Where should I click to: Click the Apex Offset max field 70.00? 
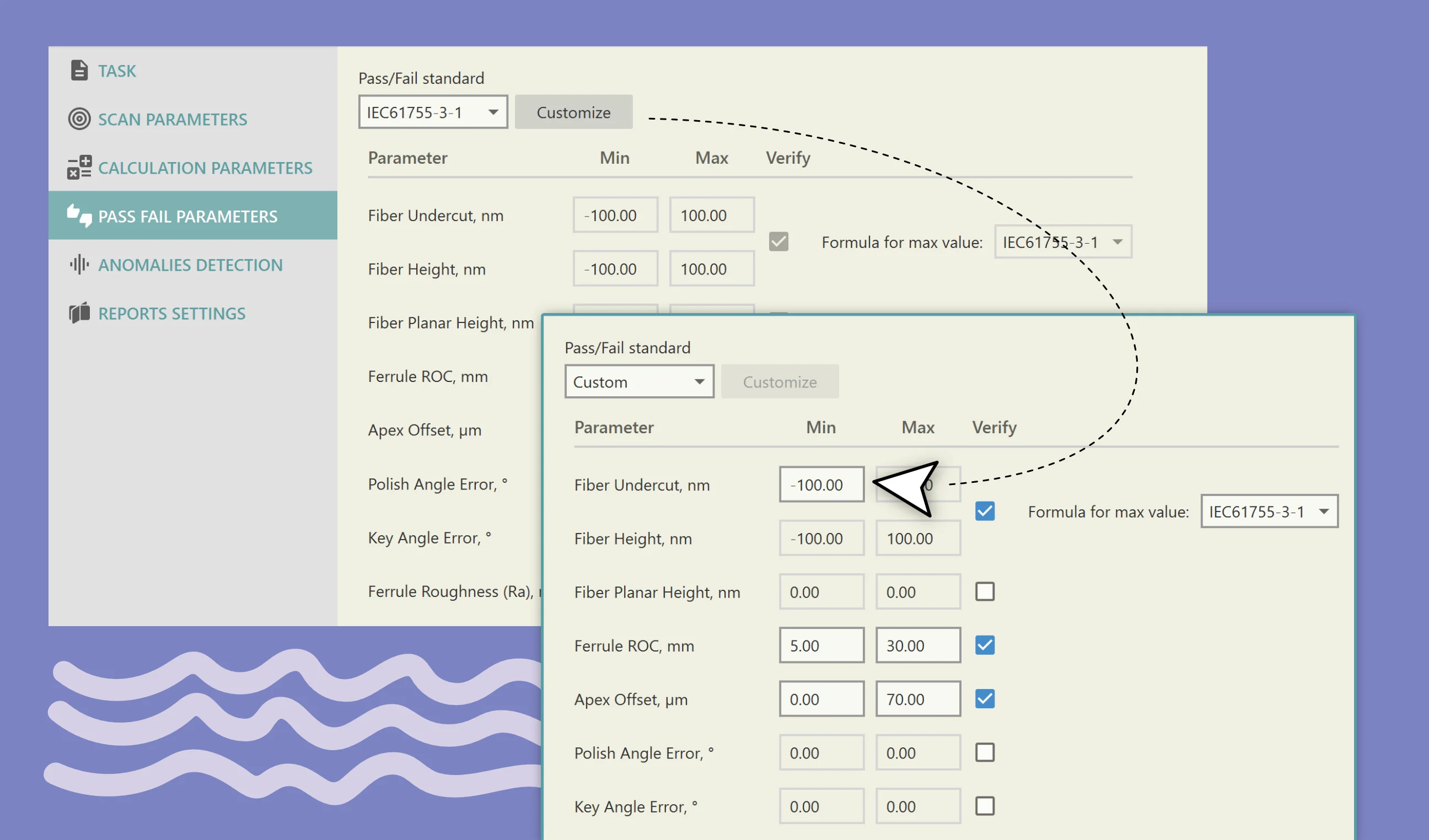tap(917, 699)
